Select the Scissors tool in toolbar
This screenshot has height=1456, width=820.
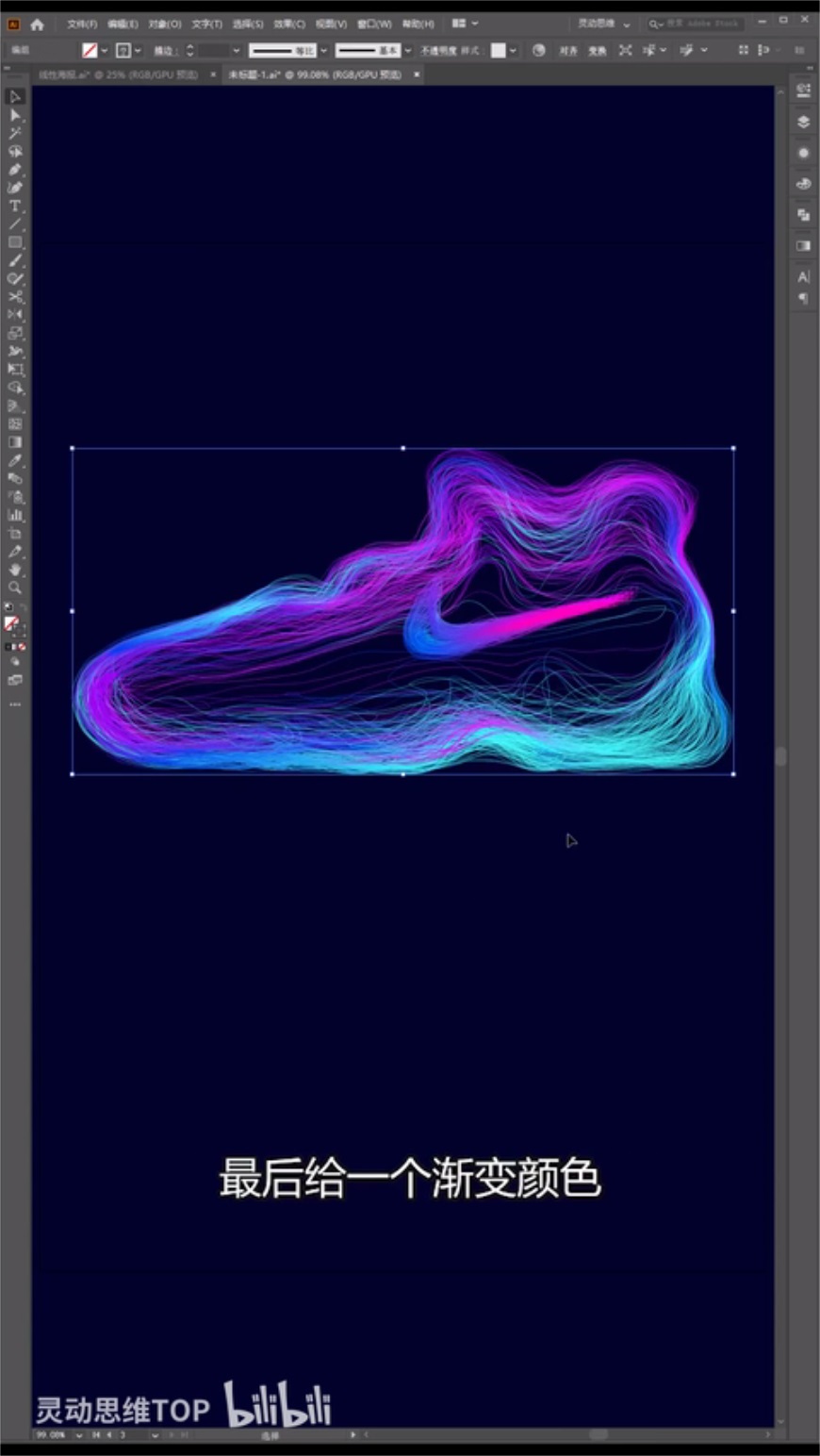(15, 297)
